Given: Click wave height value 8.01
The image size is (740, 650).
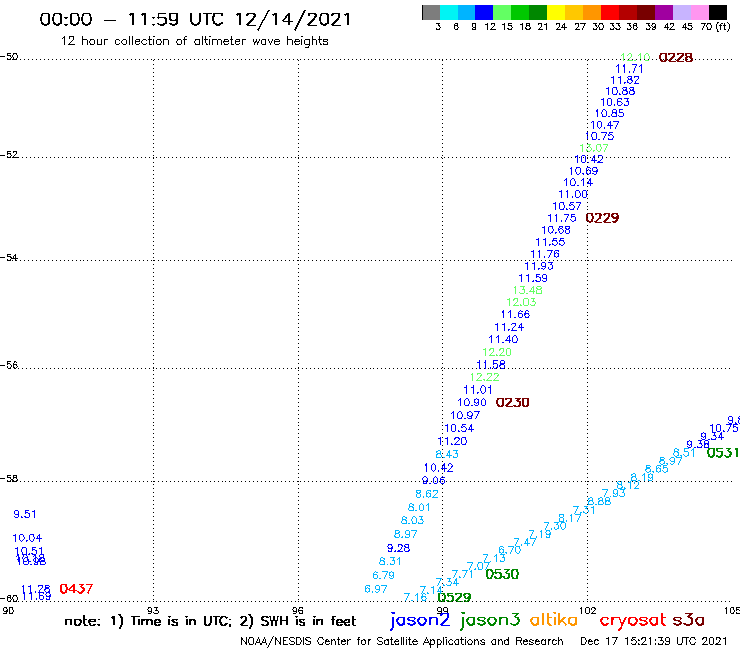Looking at the screenshot, I should 419,508.
